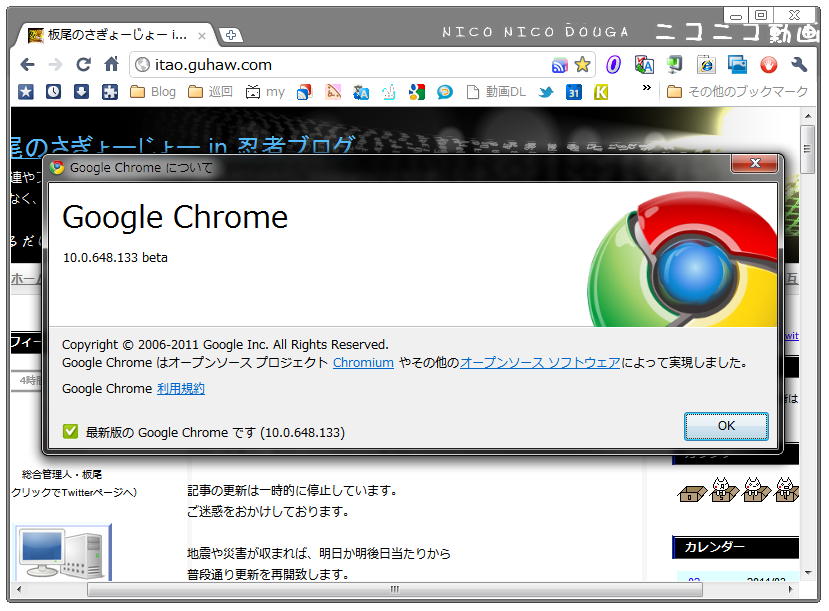Click the pink compass-drawing bookmark icon
Image resolution: width=829 pixels, height=611 pixels.
tap(333, 92)
